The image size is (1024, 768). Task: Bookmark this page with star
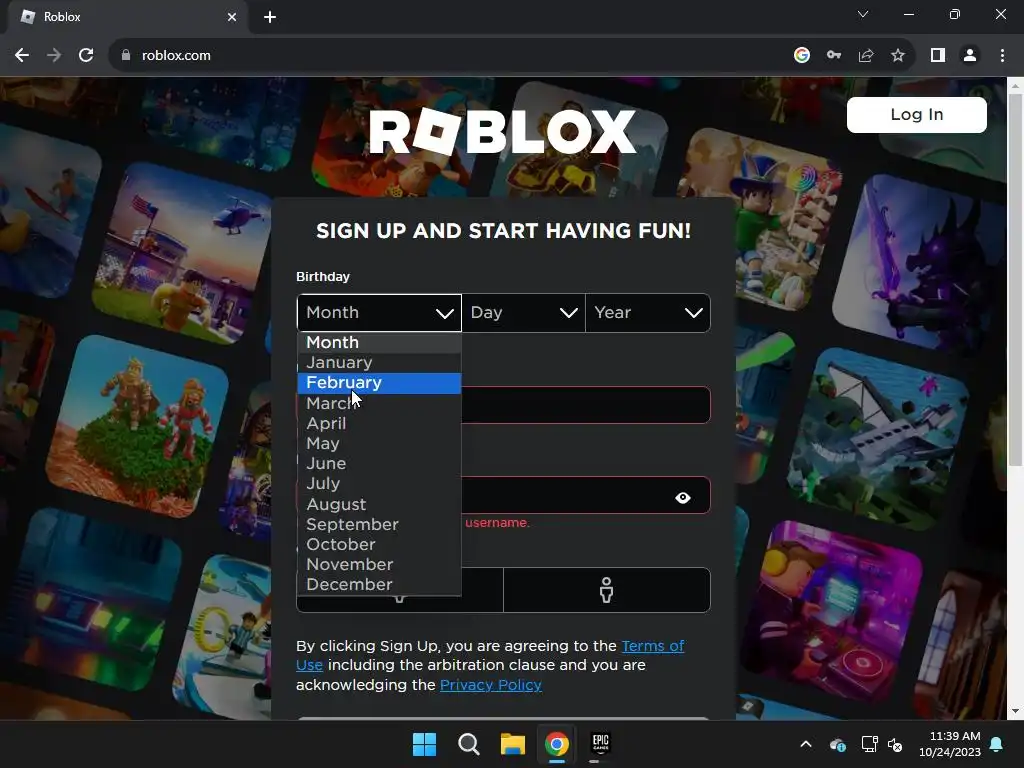click(898, 56)
